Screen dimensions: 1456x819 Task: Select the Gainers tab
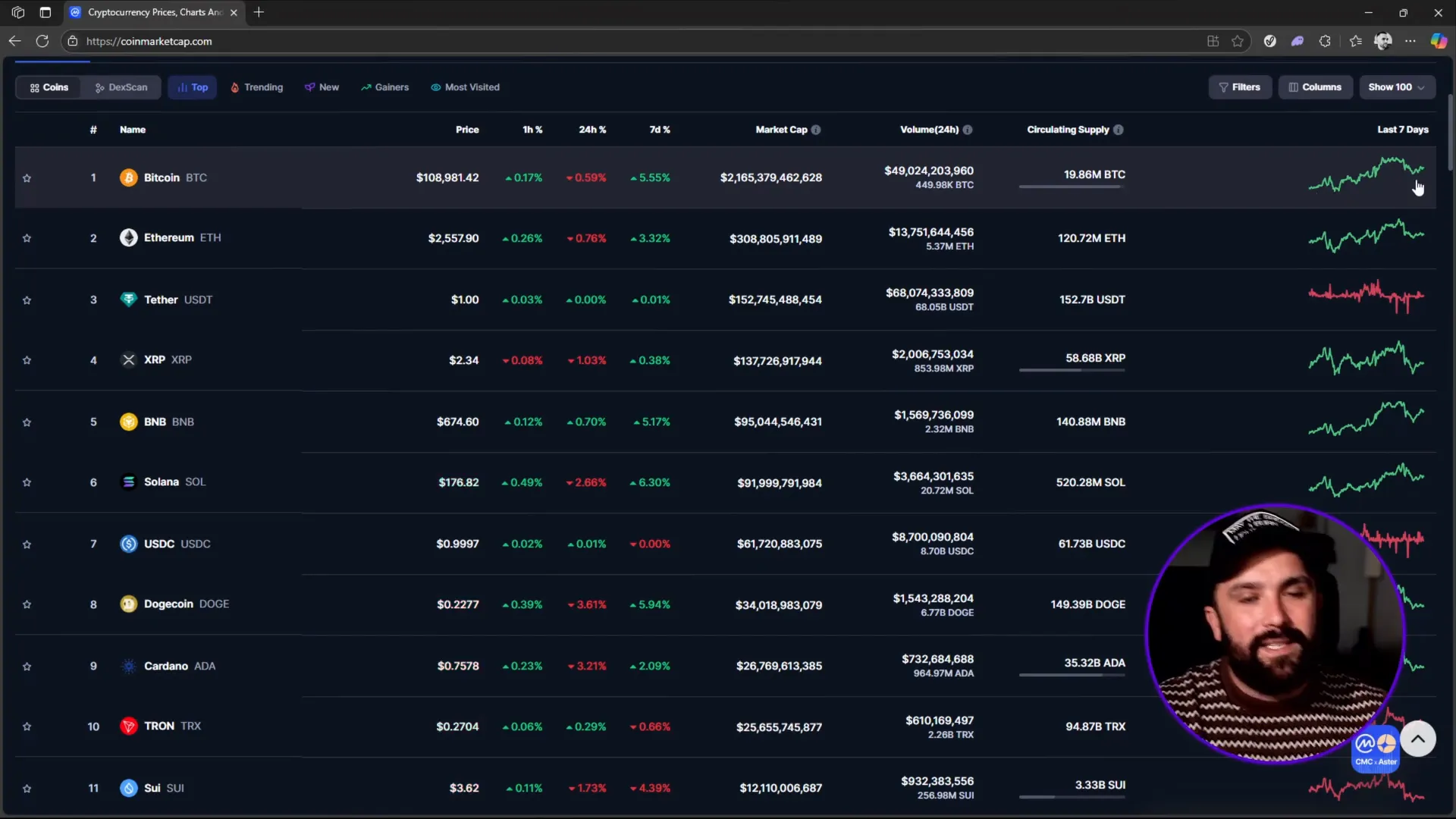tap(385, 87)
